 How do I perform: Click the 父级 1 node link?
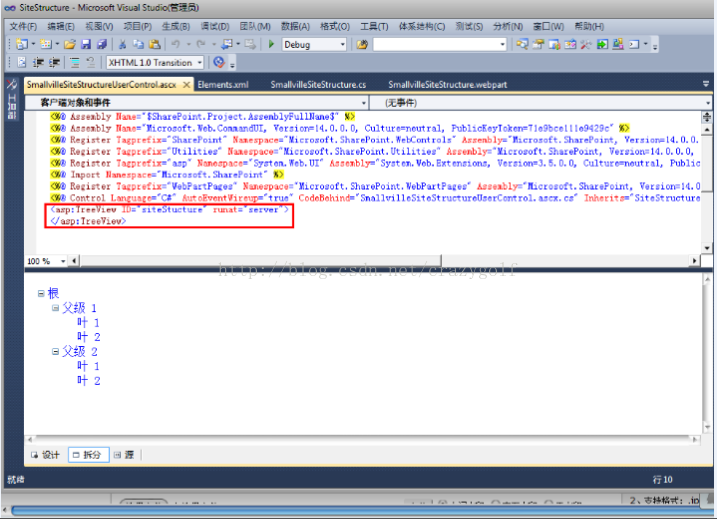point(80,308)
